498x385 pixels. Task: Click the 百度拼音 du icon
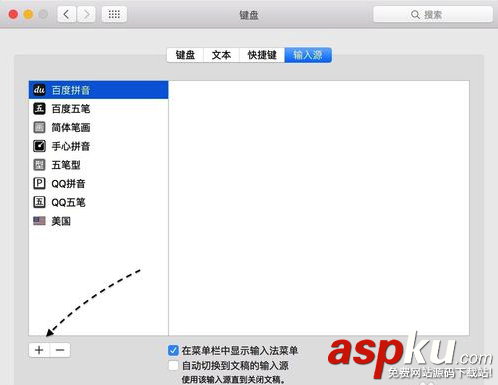(39, 90)
